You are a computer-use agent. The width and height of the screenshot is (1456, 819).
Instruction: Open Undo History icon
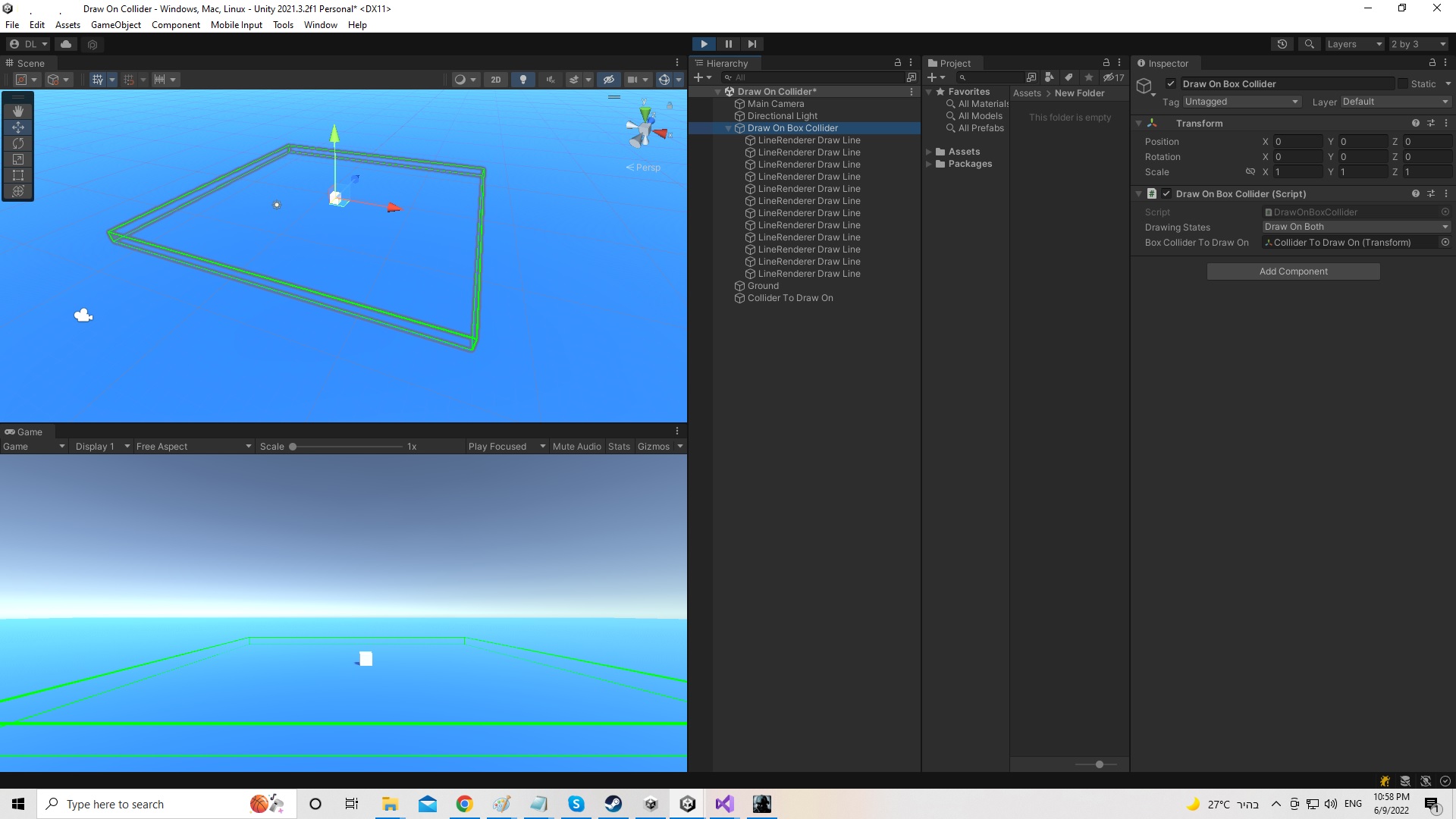(x=1282, y=44)
